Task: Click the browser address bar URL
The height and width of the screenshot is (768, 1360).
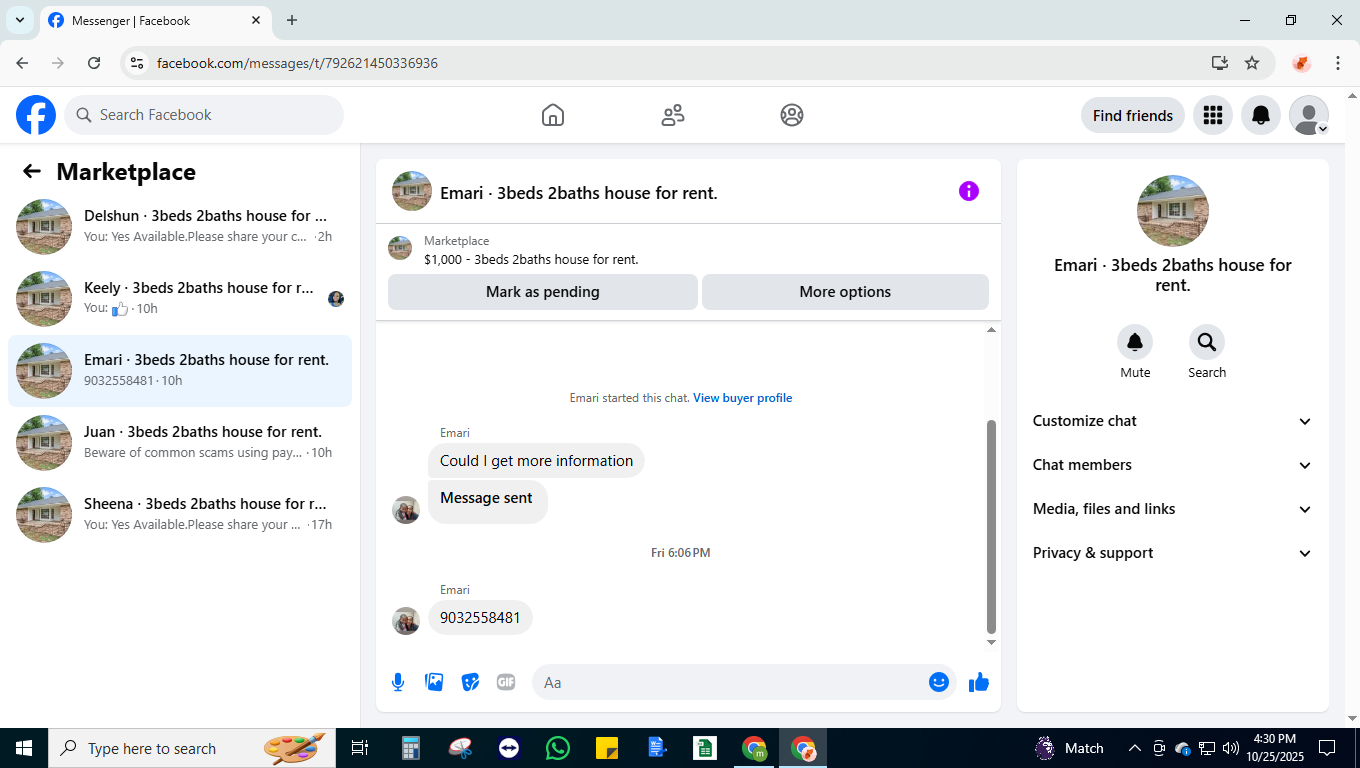Action: click(x=297, y=63)
